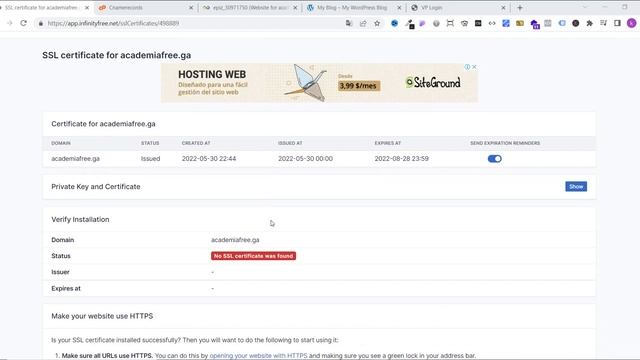The width and height of the screenshot is (640, 360).
Task: Select created at 2022-05-30 22:44
Action: (209, 159)
